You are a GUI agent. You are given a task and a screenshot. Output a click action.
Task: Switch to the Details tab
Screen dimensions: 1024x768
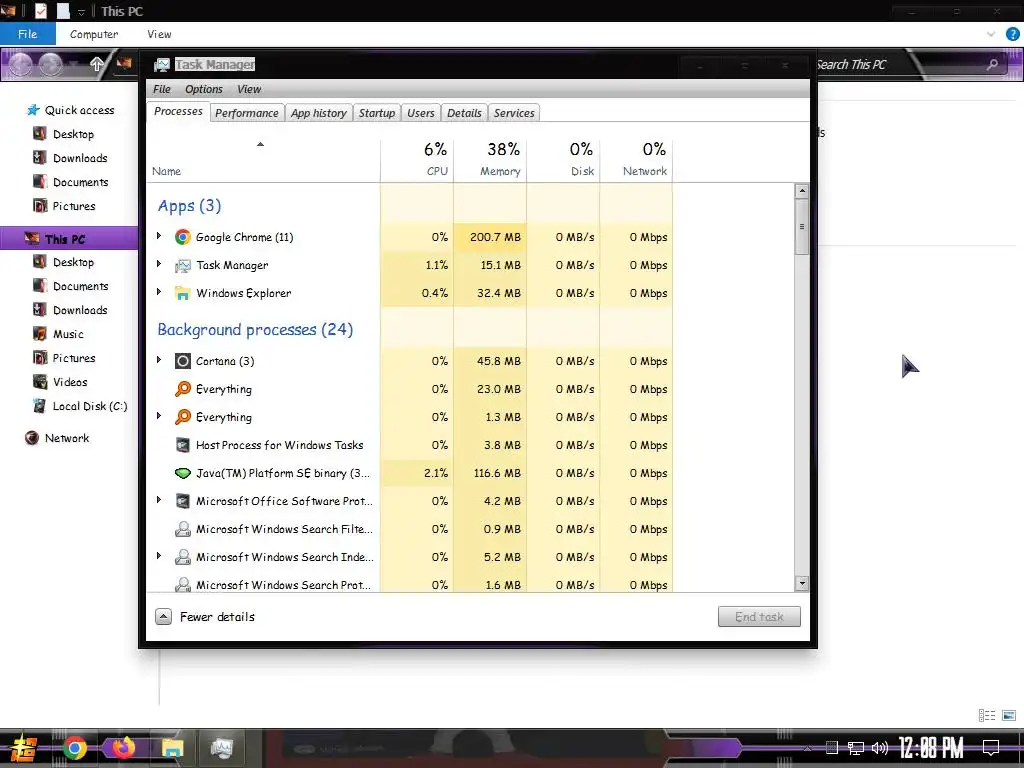(x=464, y=113)
